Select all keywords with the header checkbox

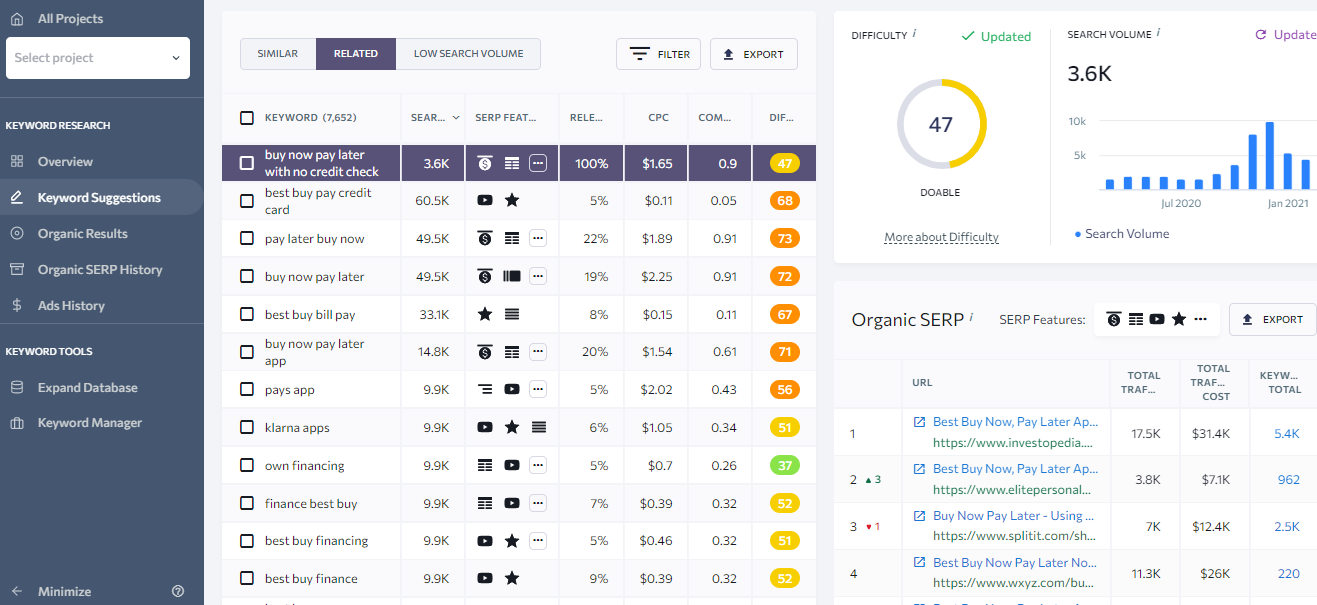[247, 117]
